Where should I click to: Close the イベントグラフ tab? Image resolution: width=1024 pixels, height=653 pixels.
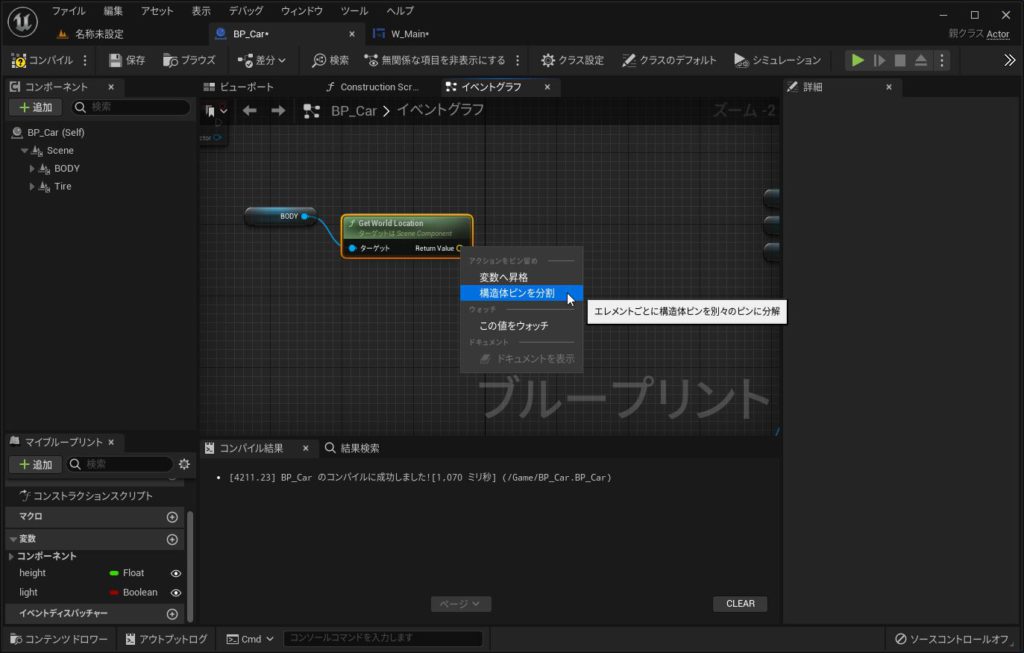[547, 87]
